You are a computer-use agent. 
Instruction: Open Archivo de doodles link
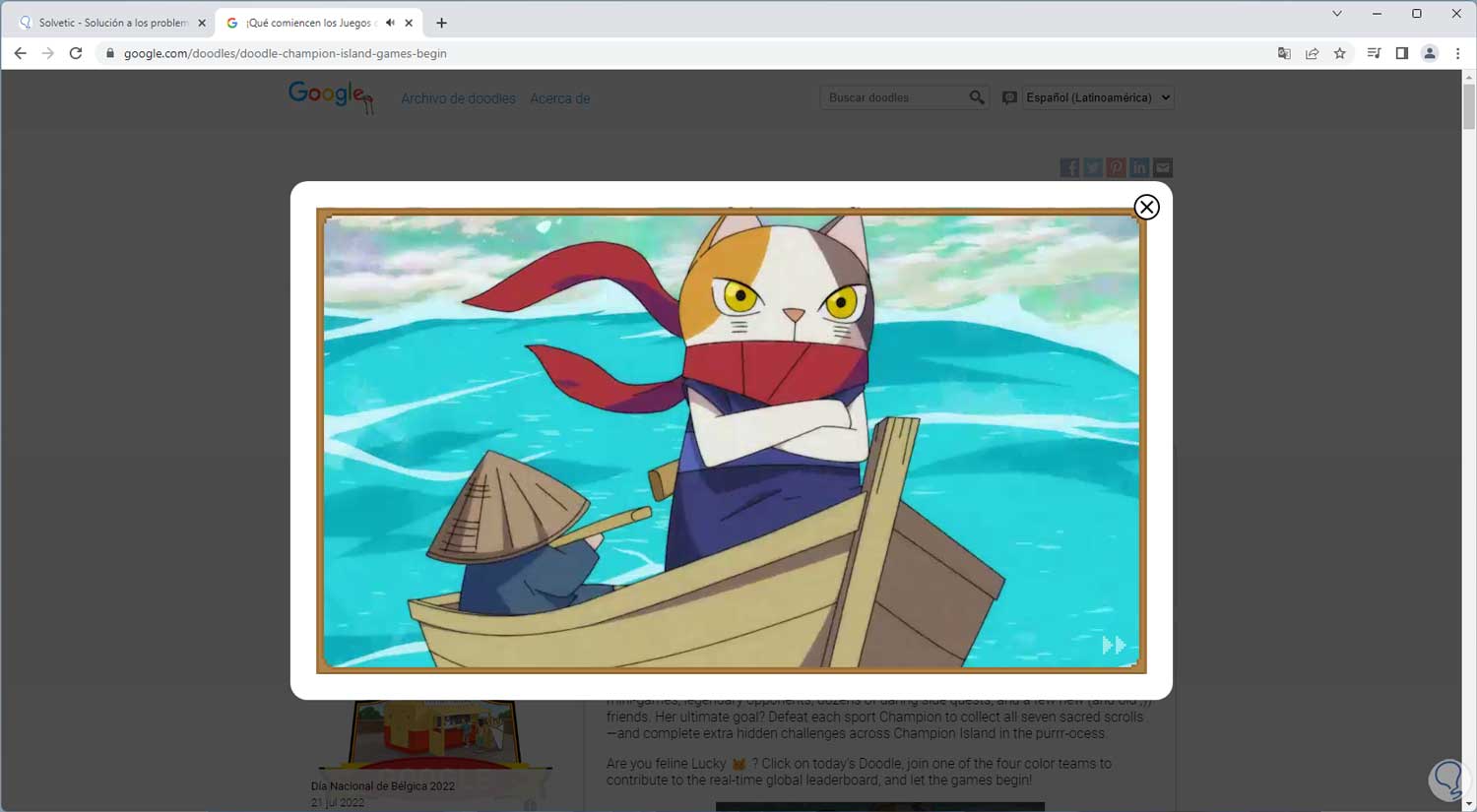[x=458, y=98]
